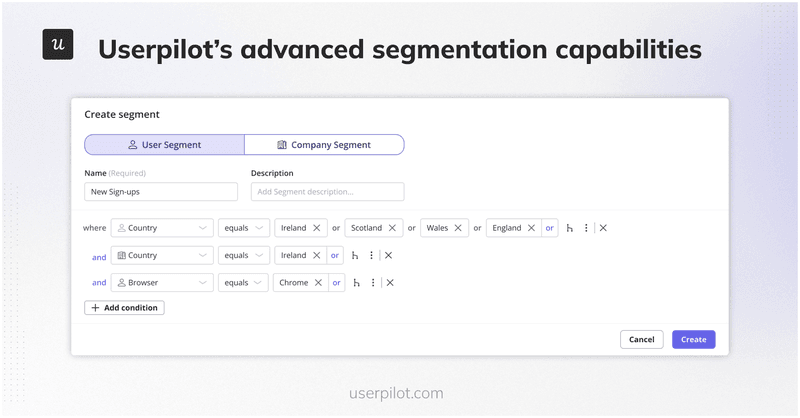Delete the first Country condition row
This screenshot has width=800, height=418.
tap(603, 228)
